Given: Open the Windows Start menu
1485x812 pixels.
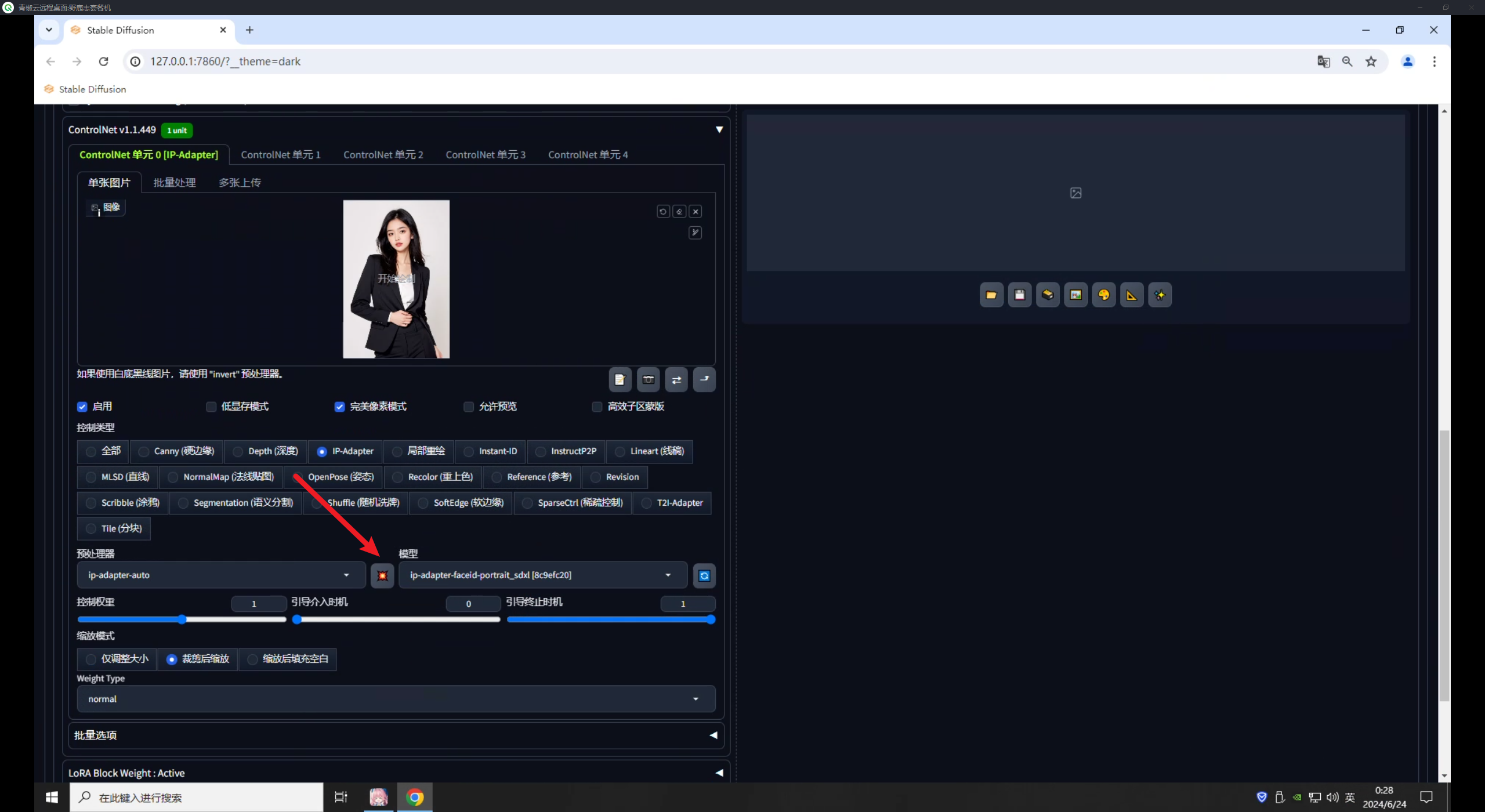Looking at the screenshot, I should click(x=52, y=797).
